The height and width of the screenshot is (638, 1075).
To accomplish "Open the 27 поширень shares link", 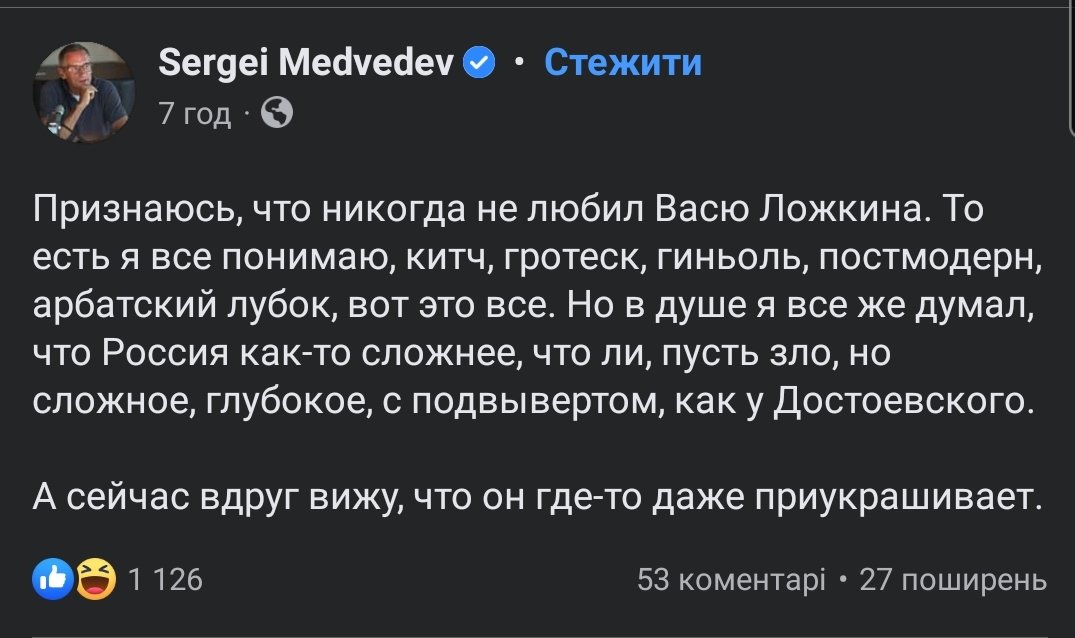I will pos(953,579).
